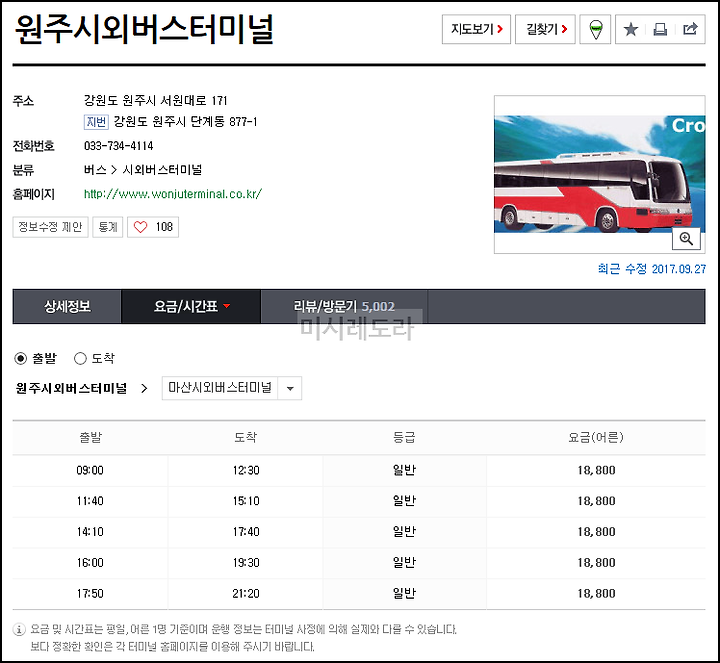Click the 16:00 departure time cell
The image size is (720, 663).
coord(90,562)
